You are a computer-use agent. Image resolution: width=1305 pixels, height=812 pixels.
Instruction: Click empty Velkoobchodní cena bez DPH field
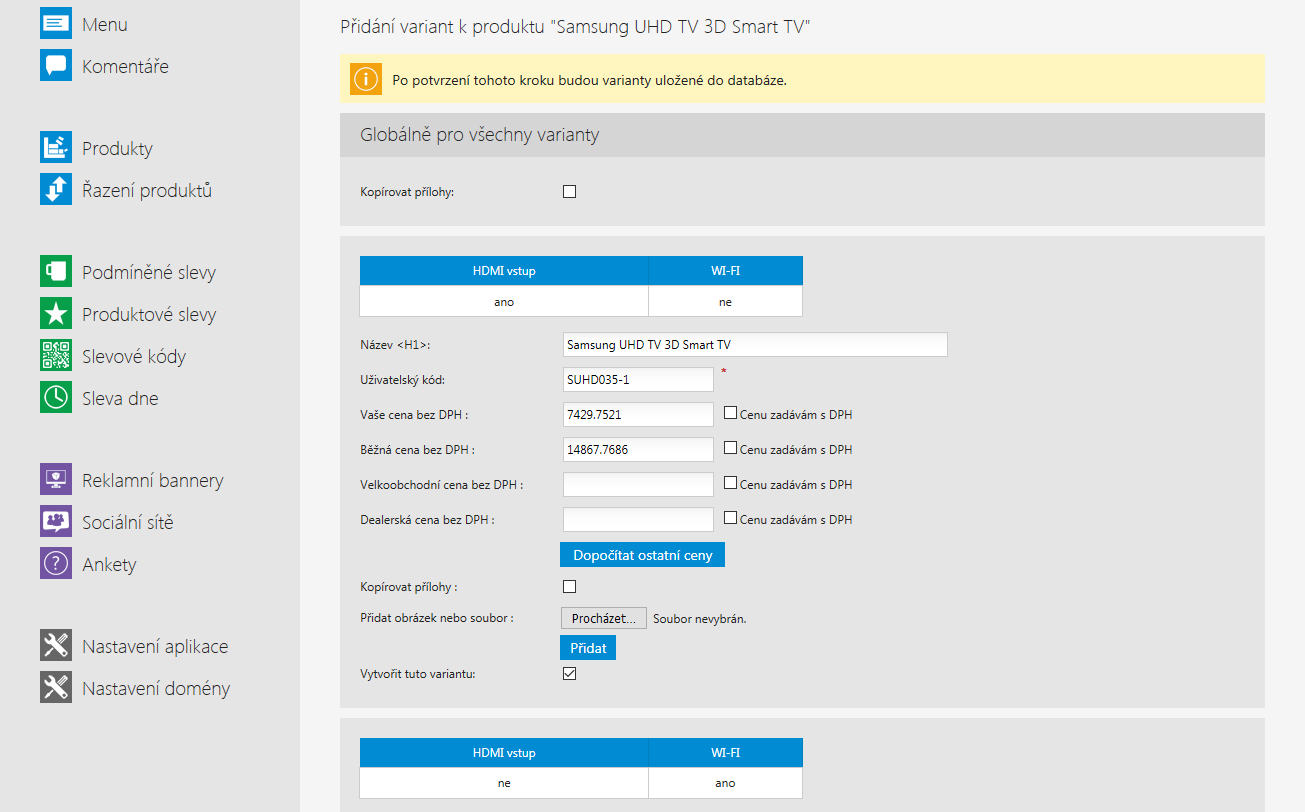(638, 484)
